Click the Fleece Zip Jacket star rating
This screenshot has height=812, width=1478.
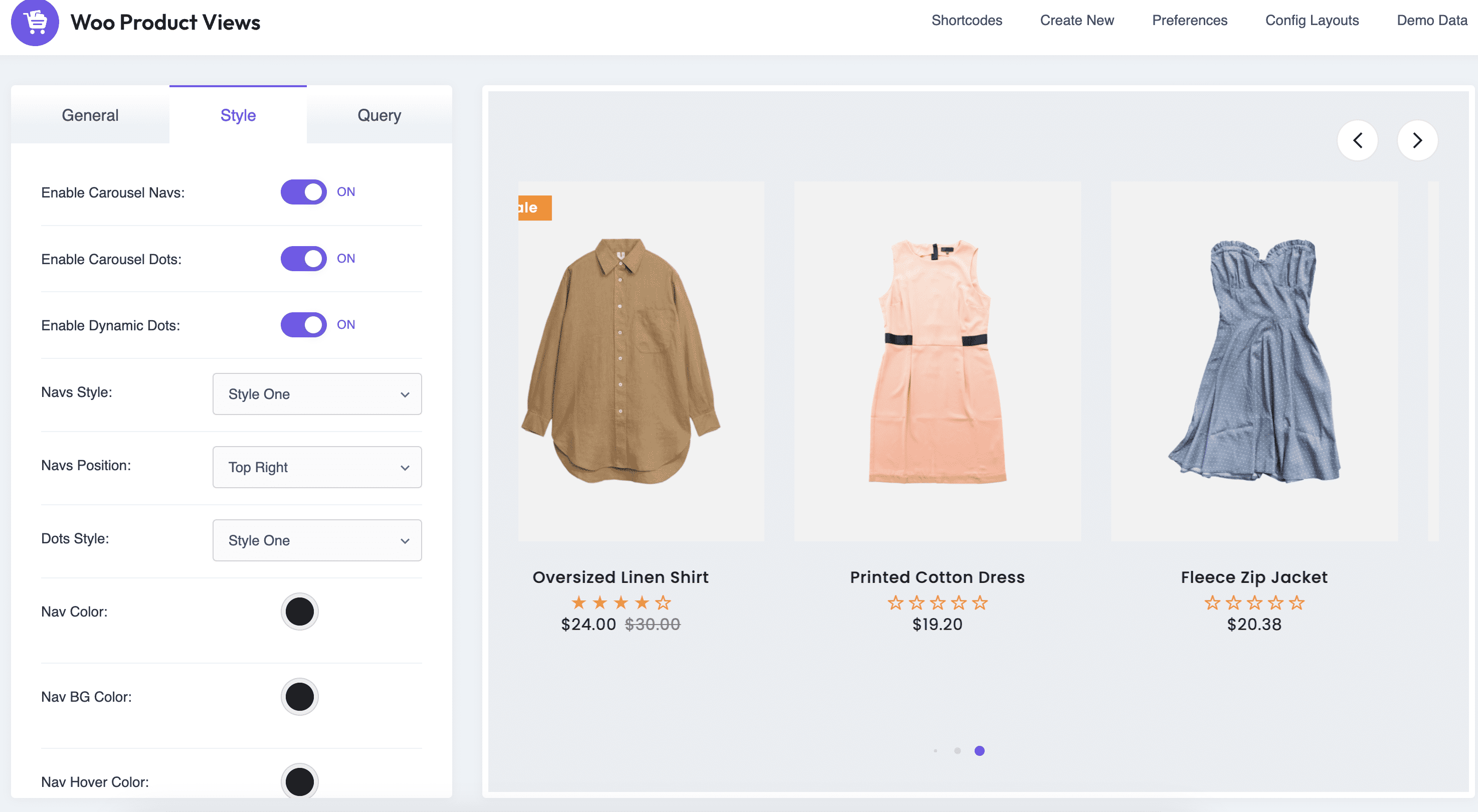pyautogui.click(x=1254, y=602)
